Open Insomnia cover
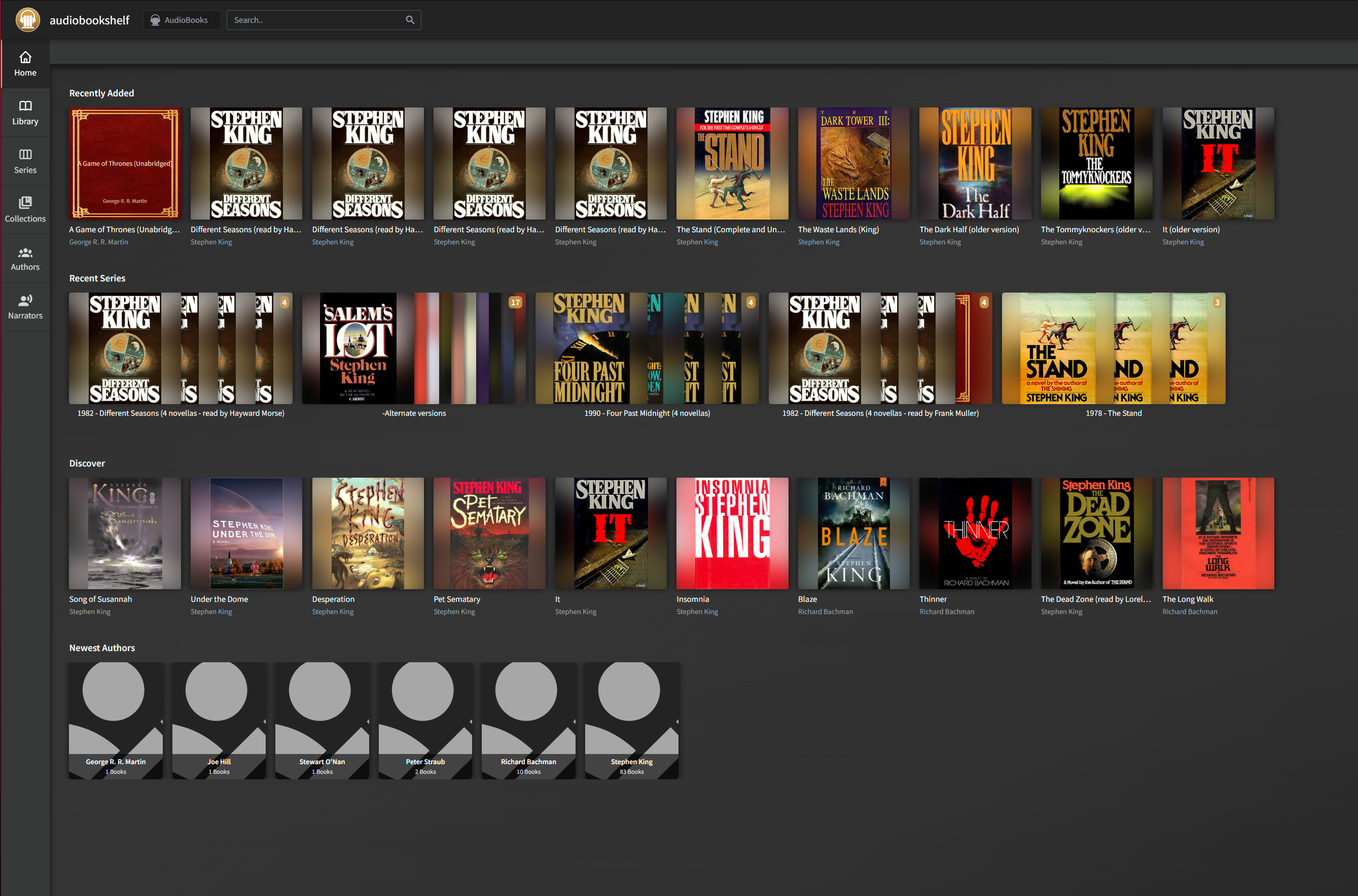Image resolution: width=1358 pixels, height=896 pixels. pos(732,533)
